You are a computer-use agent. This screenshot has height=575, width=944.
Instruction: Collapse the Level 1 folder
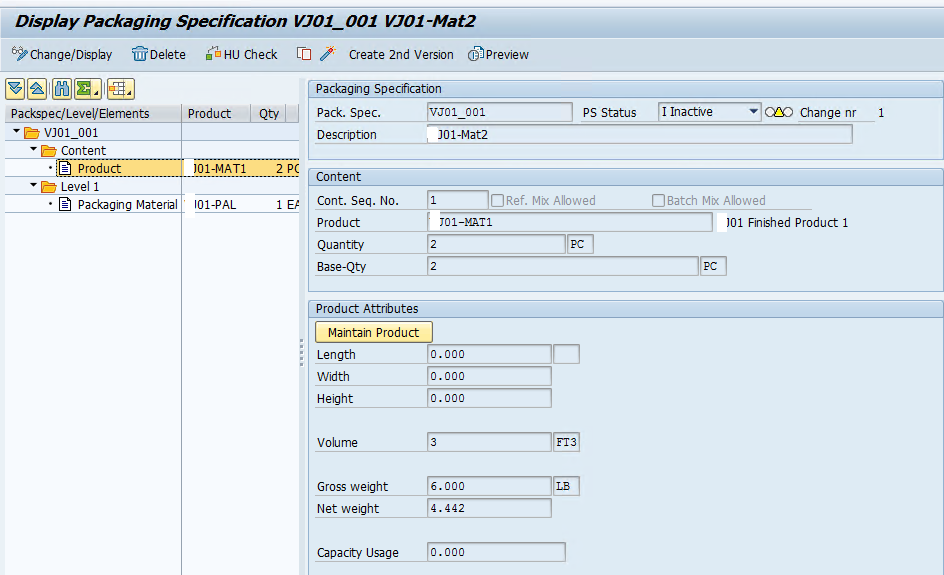[x=34, y=185]
